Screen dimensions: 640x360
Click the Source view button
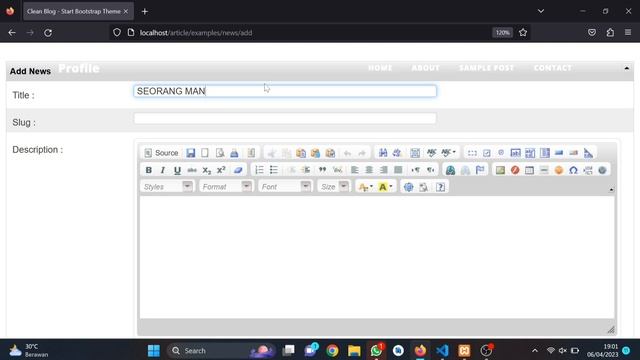[162, 153]
